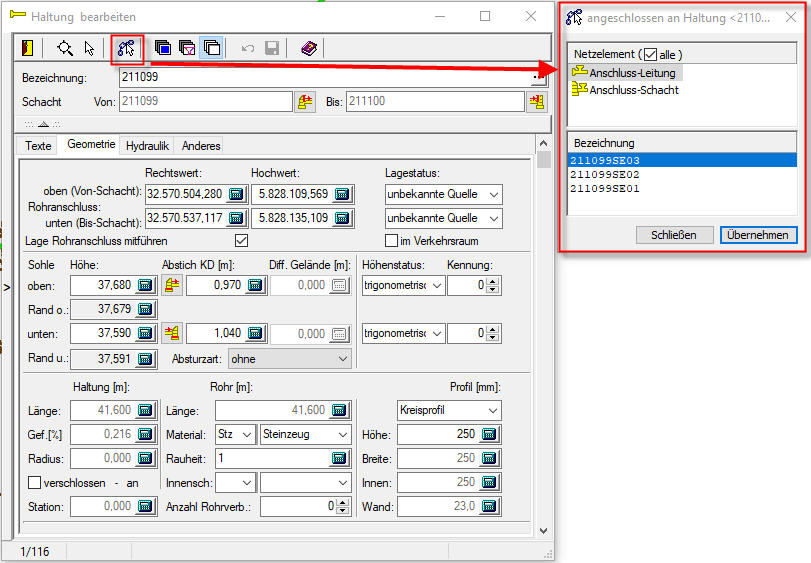The width and height of the screenshot is (811, 563).
Task: Select the magnifier search tool
Action: (65, 48)
